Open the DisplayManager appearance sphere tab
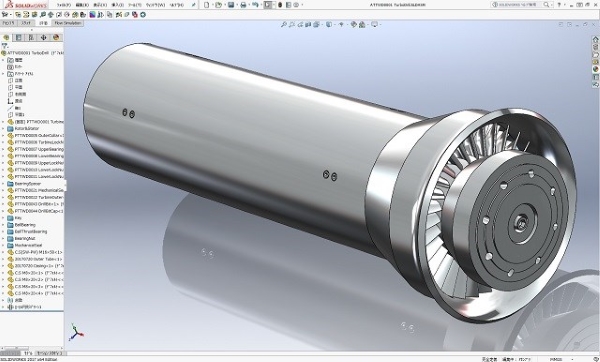 [56, 38]
